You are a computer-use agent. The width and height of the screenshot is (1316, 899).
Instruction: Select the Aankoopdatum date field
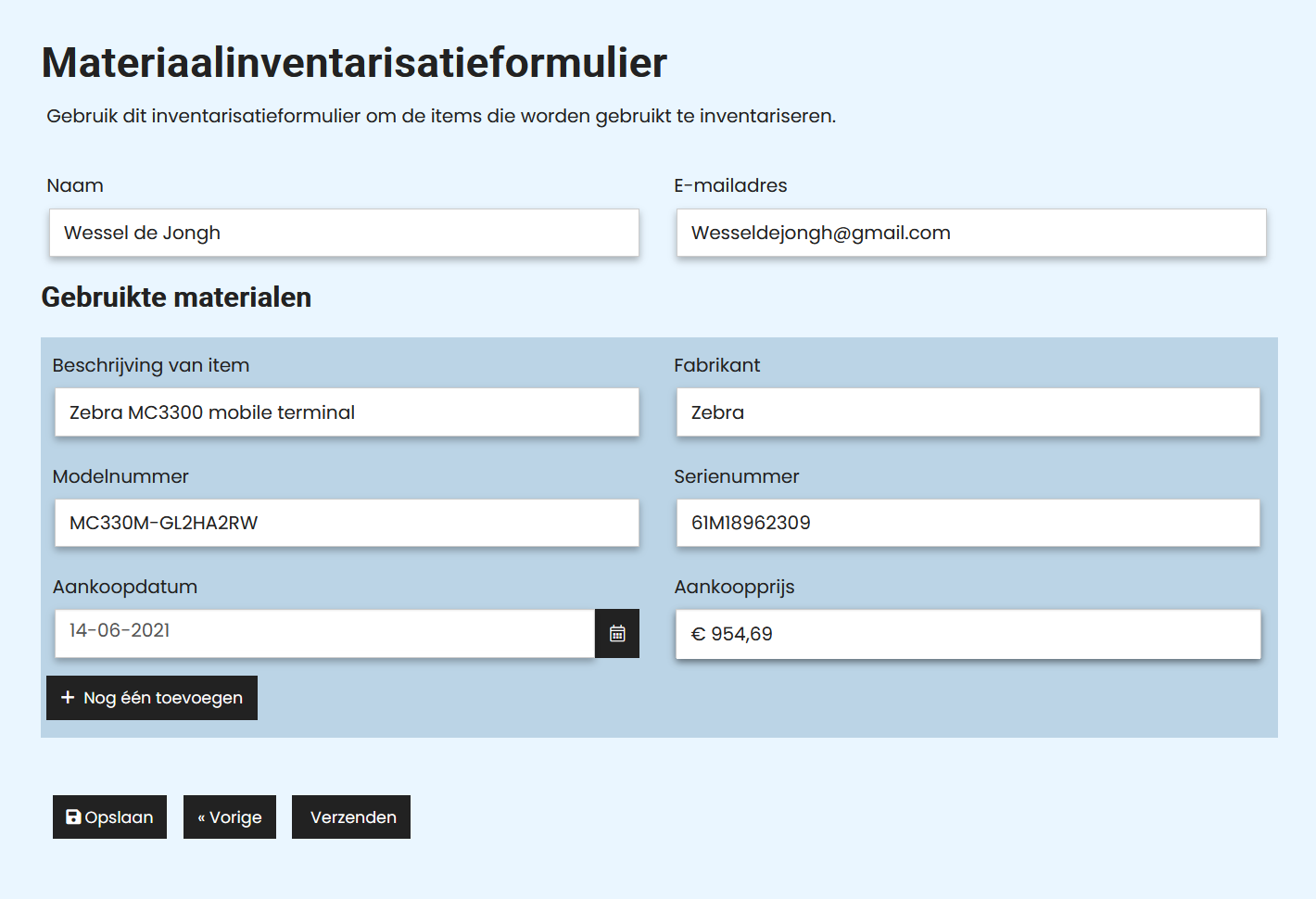tap(324, 633)
